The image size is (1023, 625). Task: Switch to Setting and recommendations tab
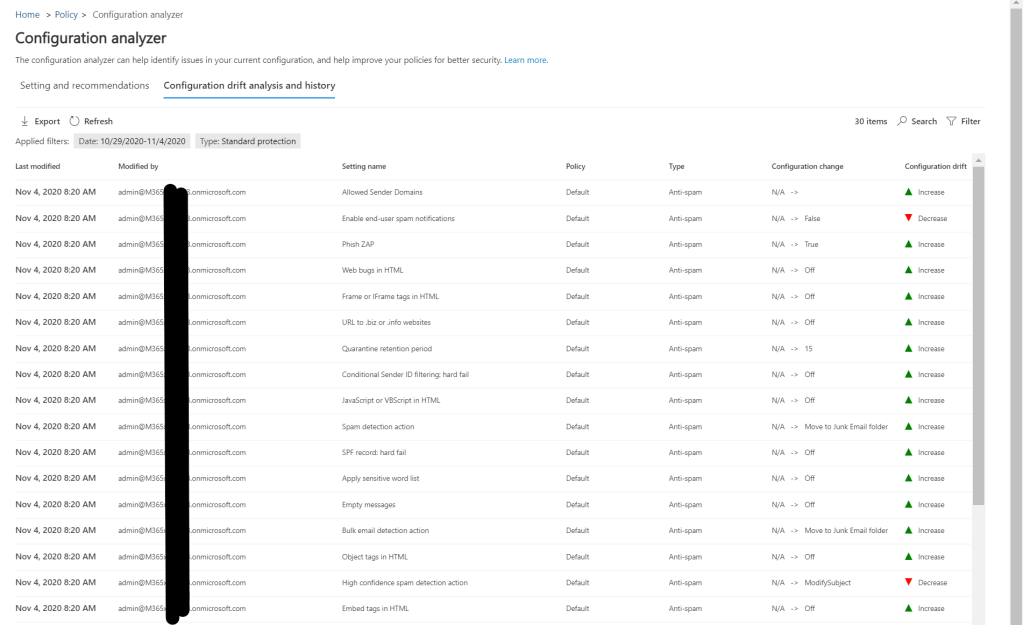pos(84,85)
